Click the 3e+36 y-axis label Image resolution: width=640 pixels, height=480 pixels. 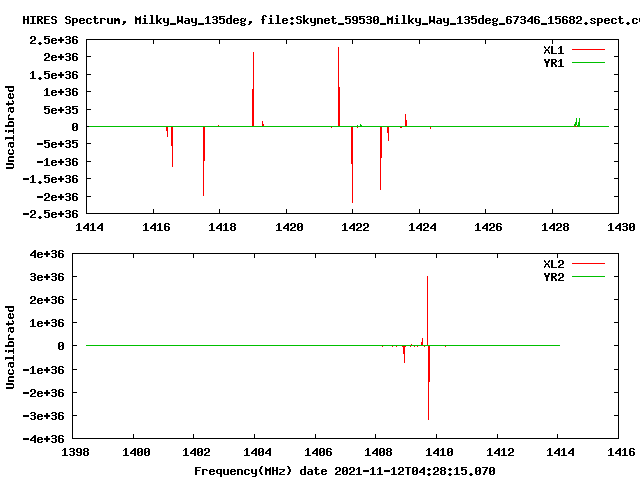click(47, 277)
